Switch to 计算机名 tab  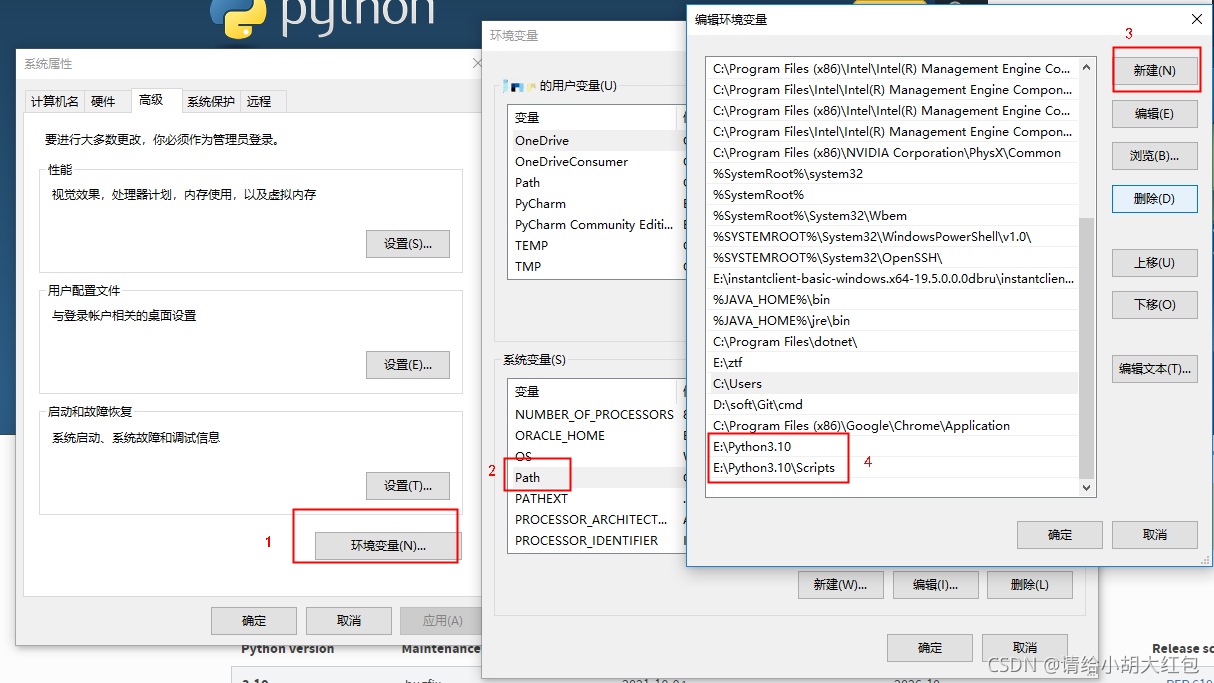point(55,102)
